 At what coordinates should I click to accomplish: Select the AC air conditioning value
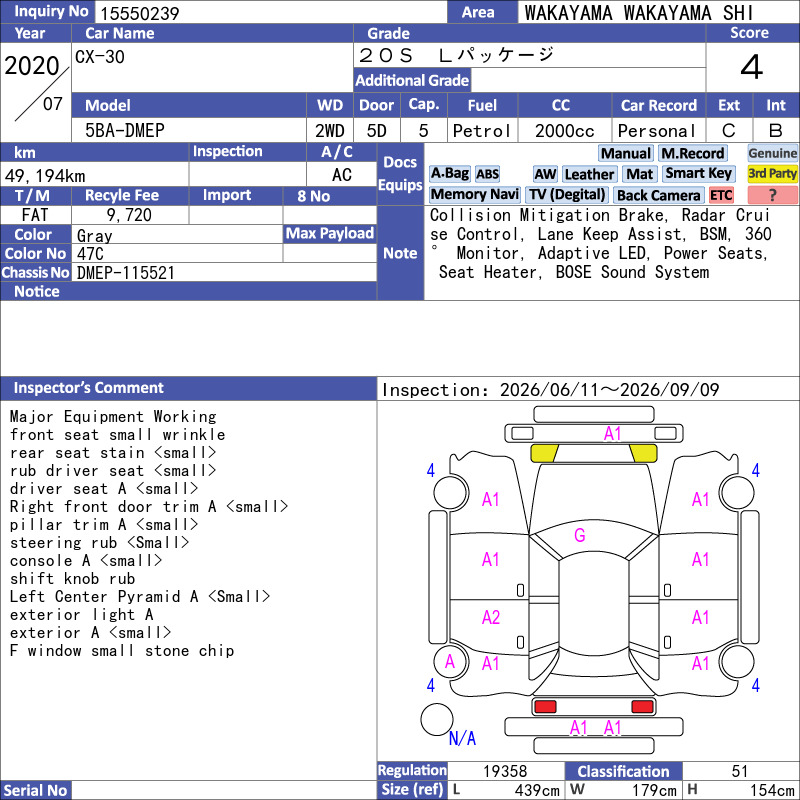[x=341, y=175]
